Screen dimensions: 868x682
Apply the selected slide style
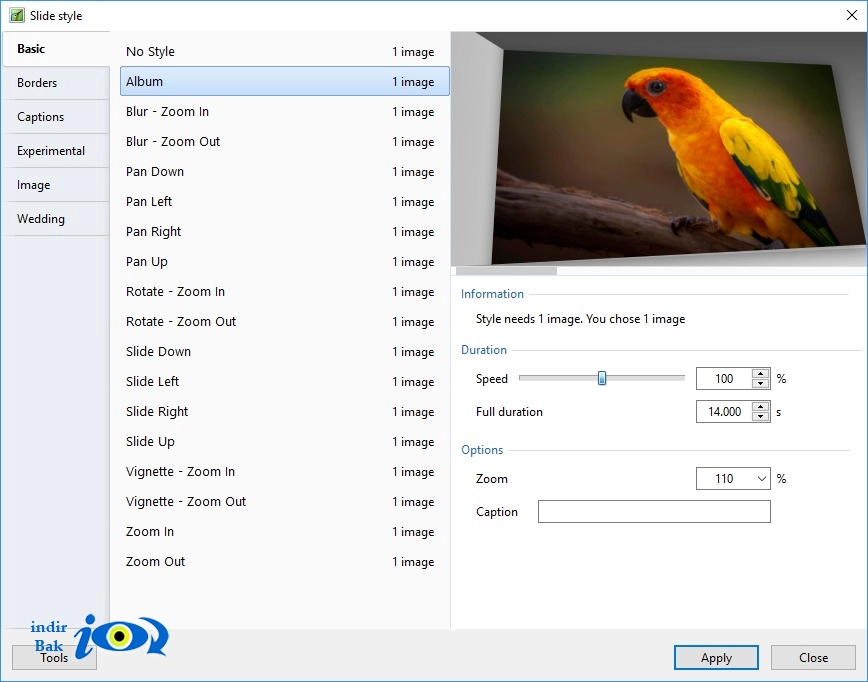(x=716, y=658)
